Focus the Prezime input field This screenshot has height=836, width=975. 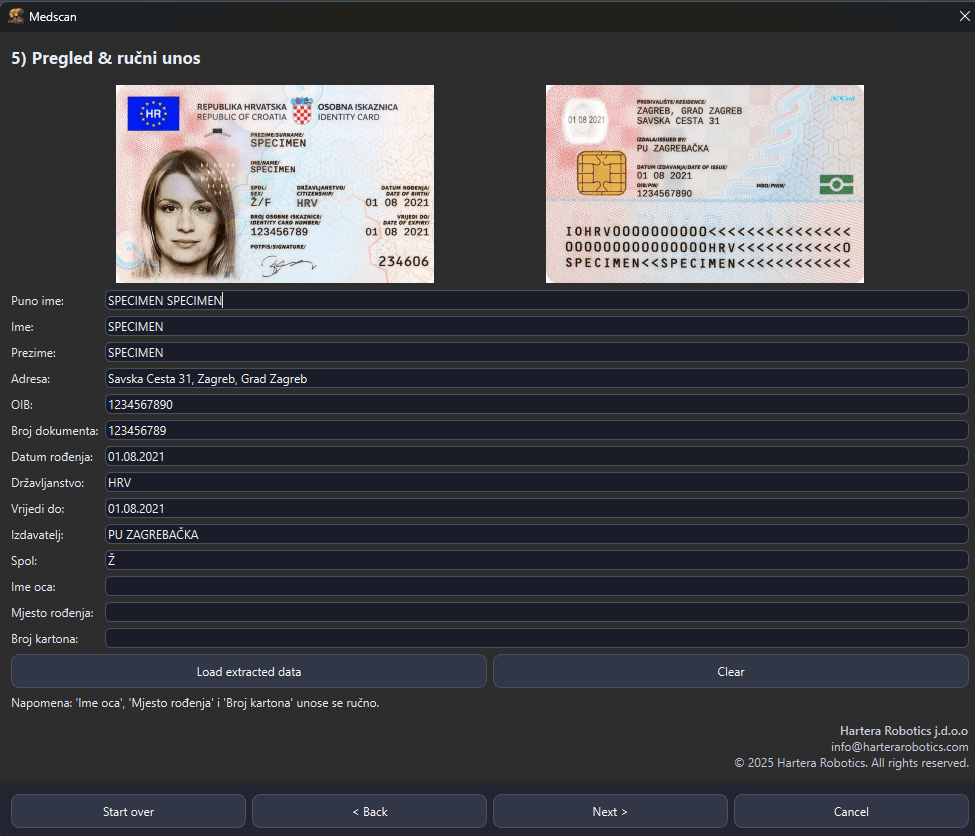(x=536, y=352)
